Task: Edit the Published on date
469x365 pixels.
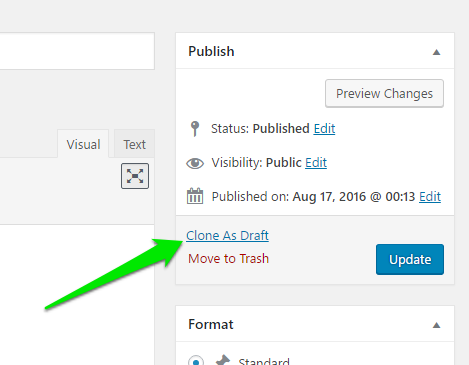Action: 430,197
